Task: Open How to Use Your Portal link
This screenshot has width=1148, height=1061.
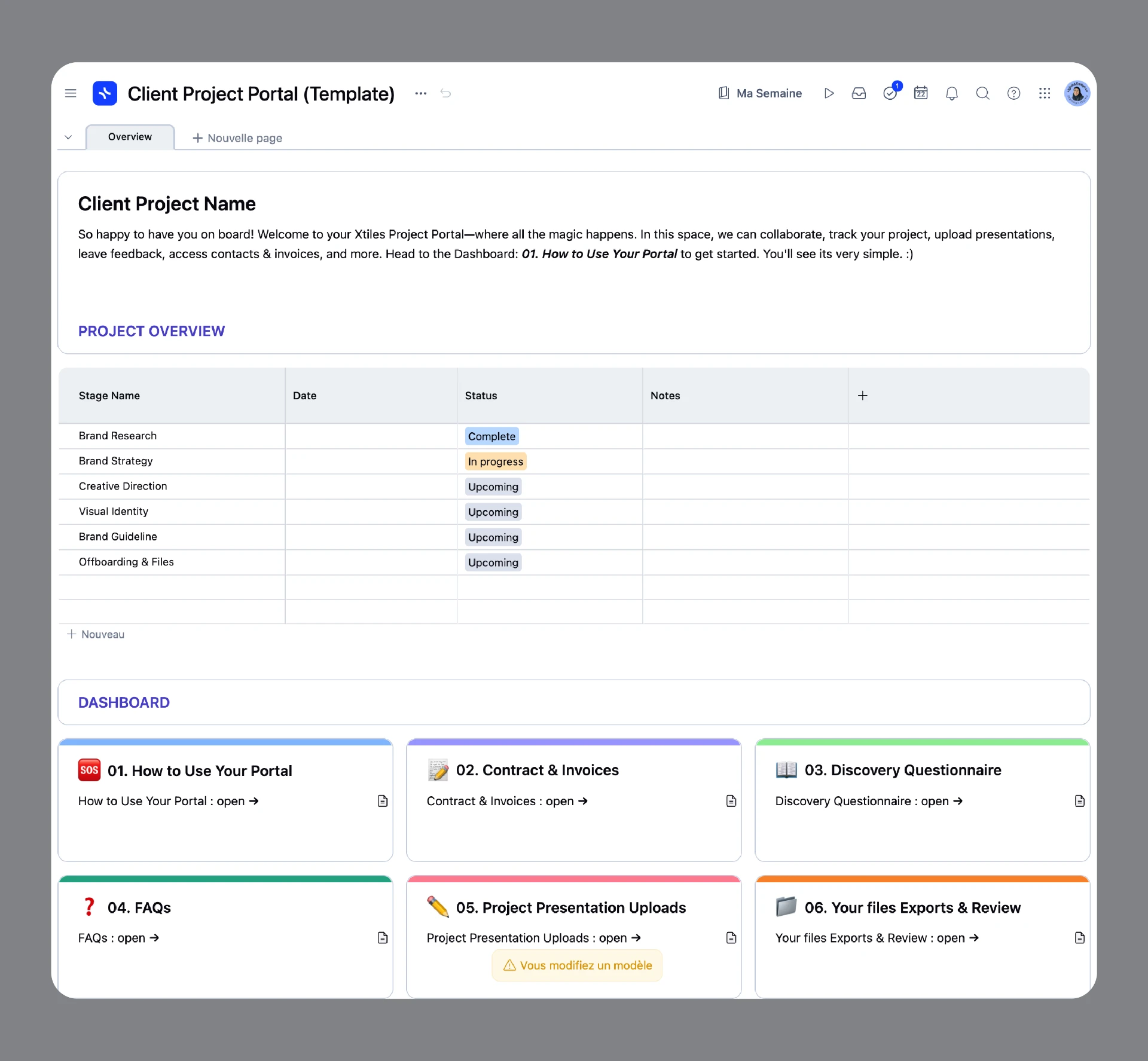Action: coord(169,801)
